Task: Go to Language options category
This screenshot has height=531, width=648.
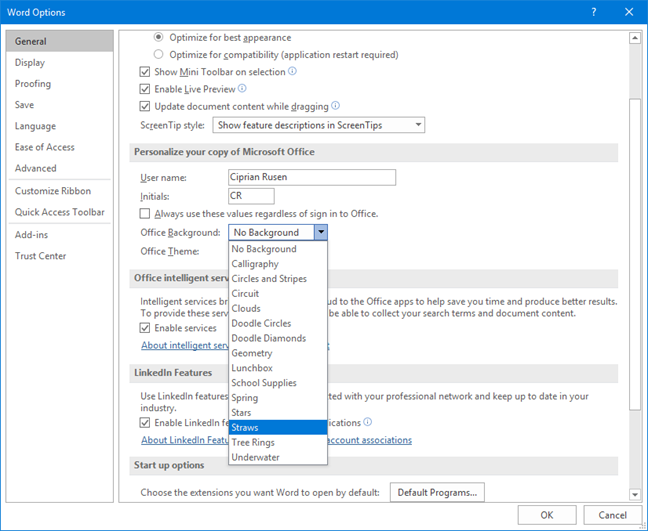Action: tap(60, 126)
